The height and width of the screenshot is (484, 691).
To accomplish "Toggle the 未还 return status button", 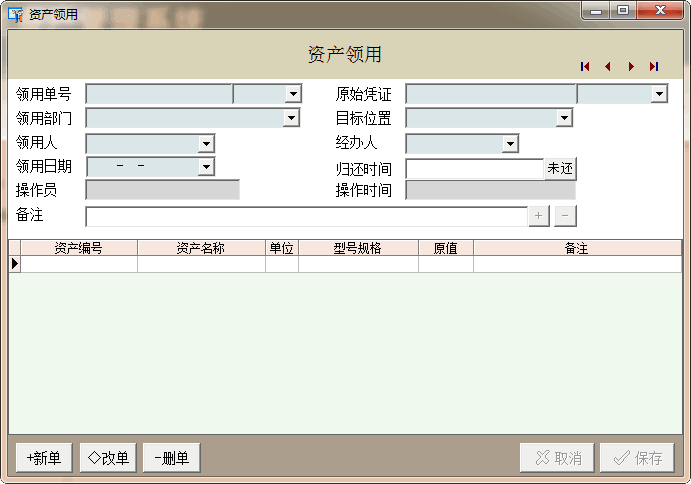I will click(x=560, y=169).
